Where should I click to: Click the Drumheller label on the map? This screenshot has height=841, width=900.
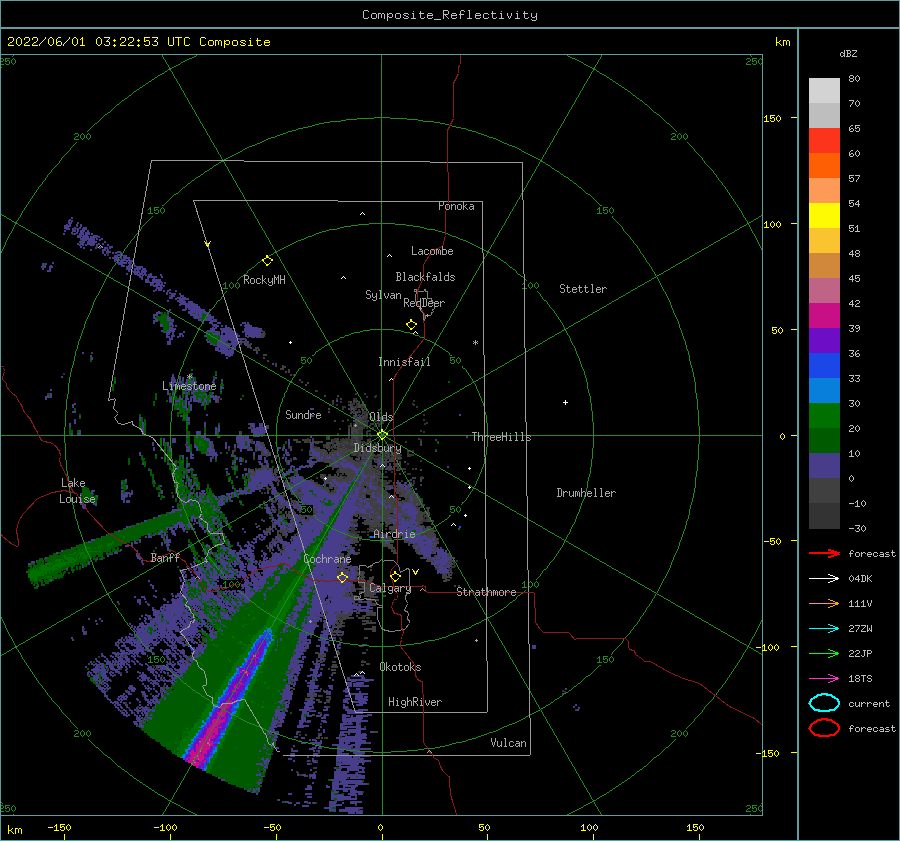click(x=586, y=493)
